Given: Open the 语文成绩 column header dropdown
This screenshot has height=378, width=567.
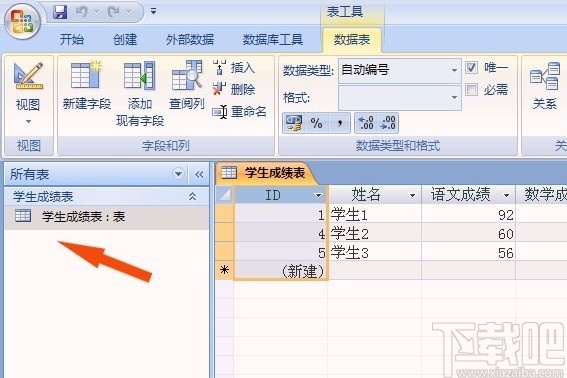Looking at the screenshot, I should [x=507, y=196].
